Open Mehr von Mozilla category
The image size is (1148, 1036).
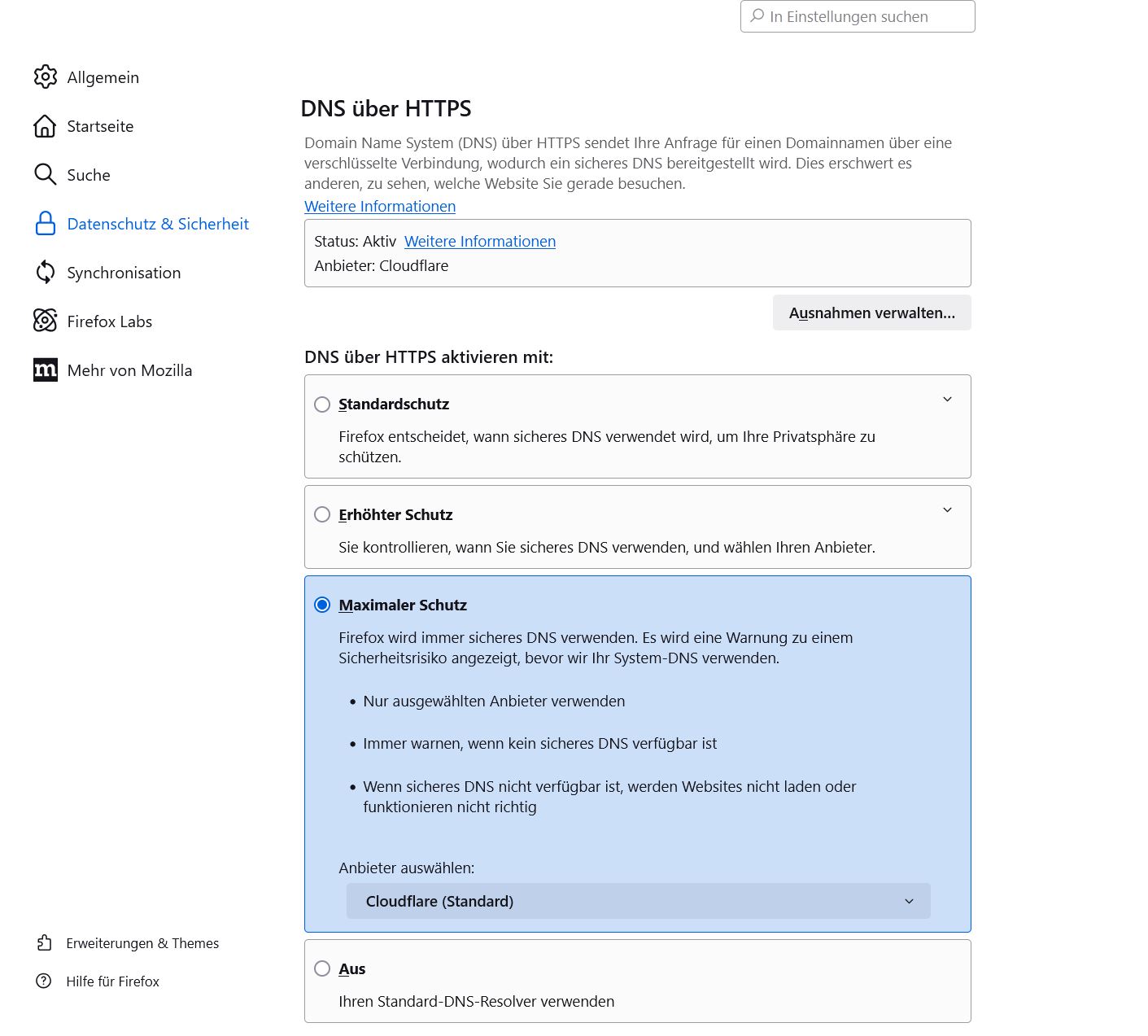click(x=112, y=370)
